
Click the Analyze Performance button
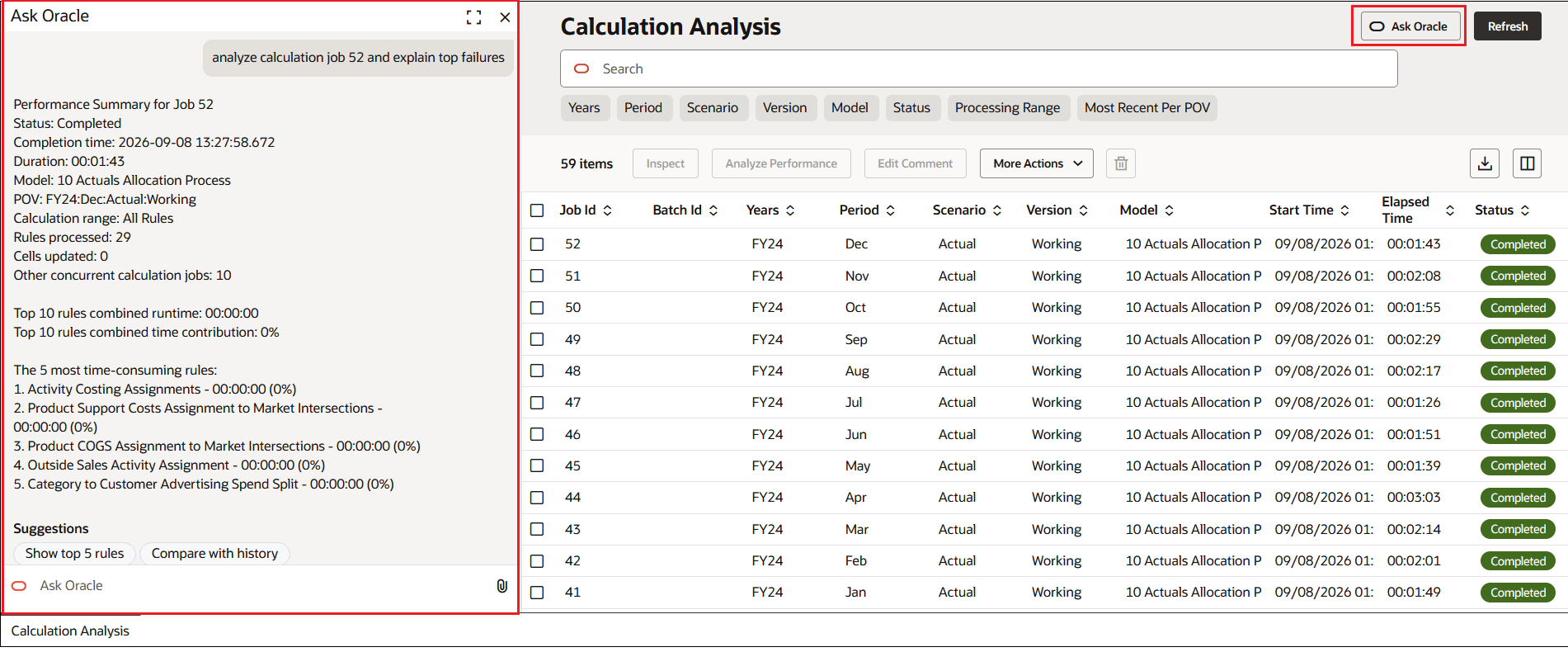[x=781, y=163]
